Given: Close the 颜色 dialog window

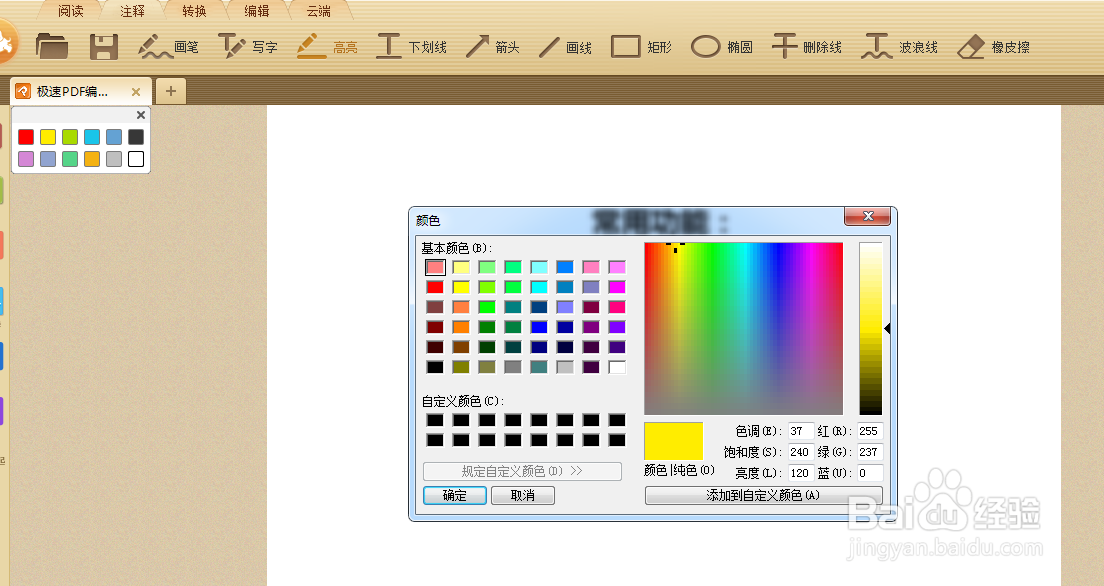Looking at the screenshot, I should coord(868,216).
